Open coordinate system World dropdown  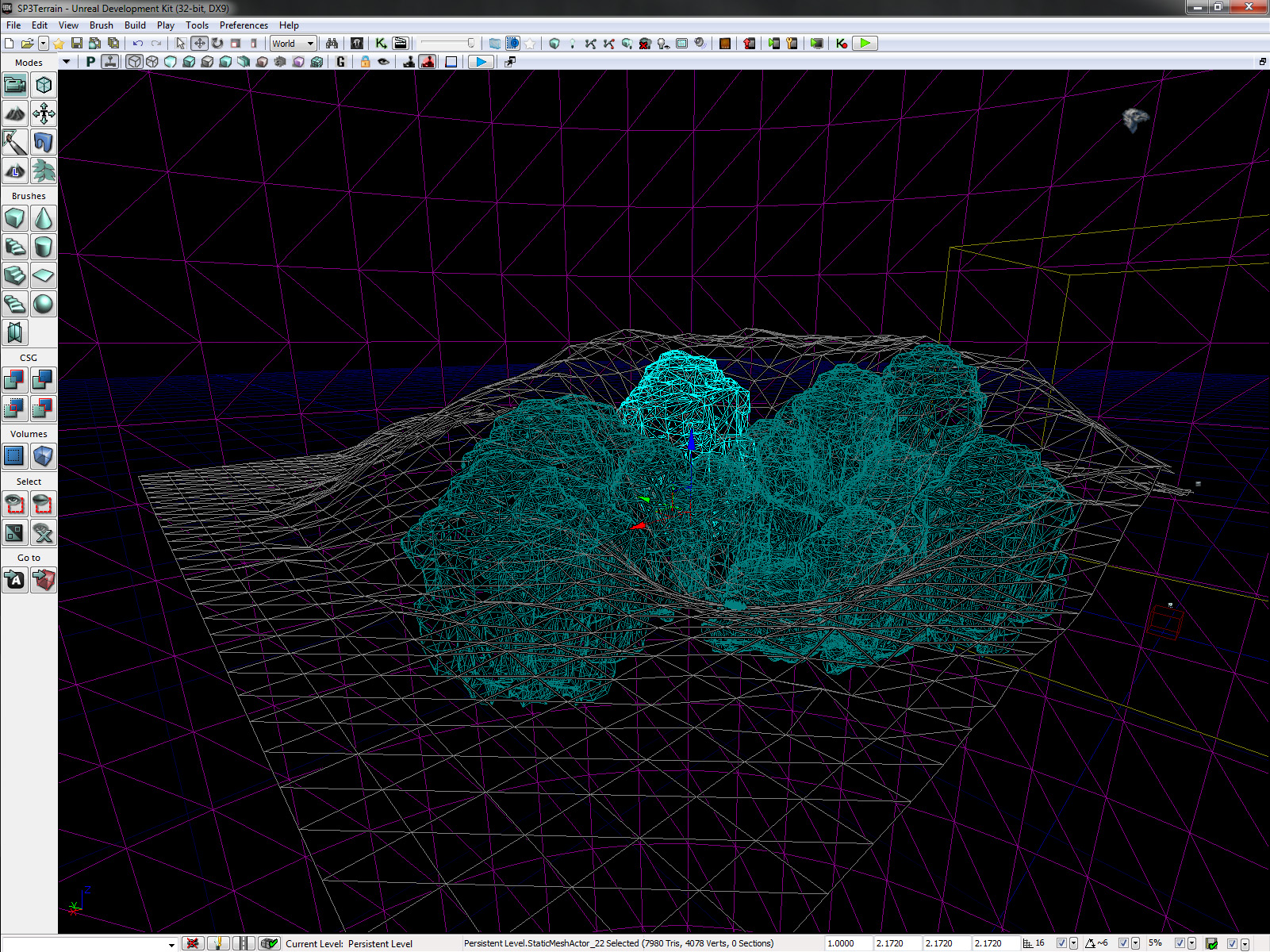(x=294, y=44)
